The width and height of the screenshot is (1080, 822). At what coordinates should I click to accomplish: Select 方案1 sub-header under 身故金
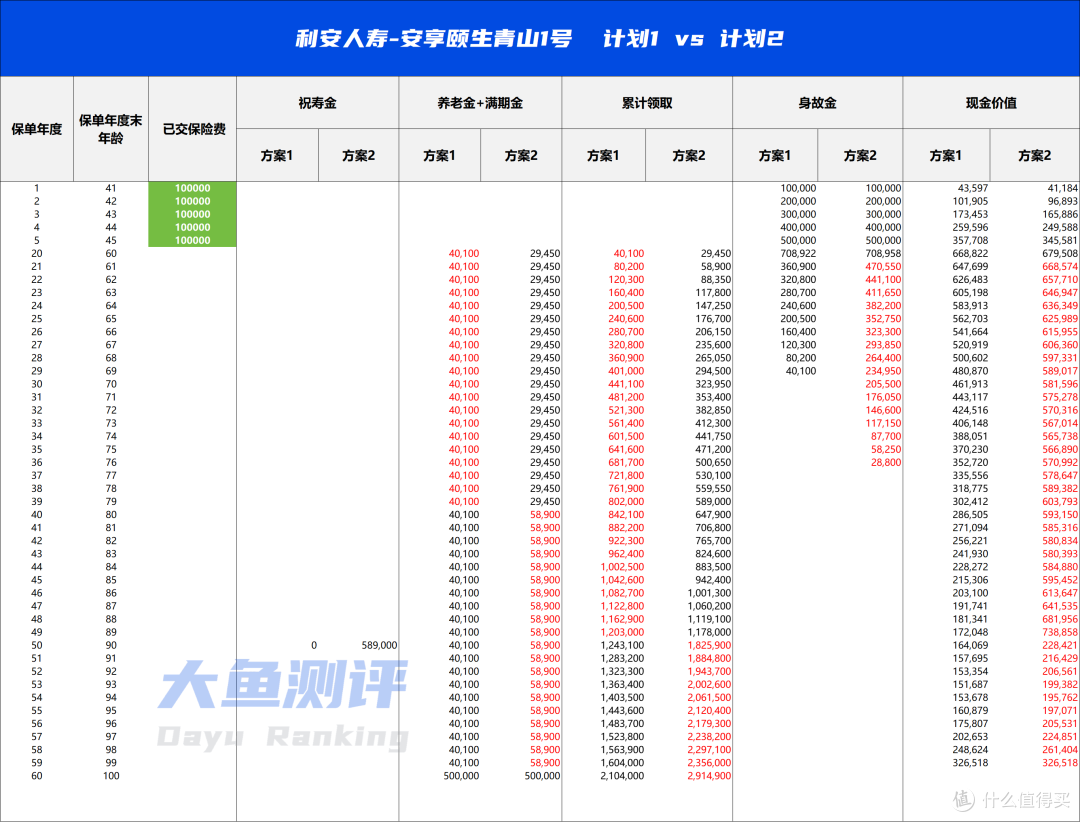775,156
